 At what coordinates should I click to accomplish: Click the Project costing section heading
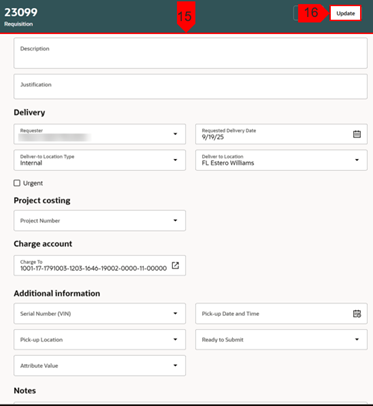(x=42, y=200)
